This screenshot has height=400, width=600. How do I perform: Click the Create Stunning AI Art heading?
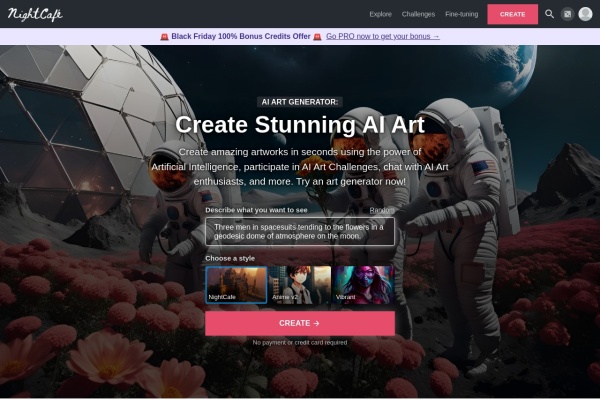pyautogui.click(x=300, y=125)
